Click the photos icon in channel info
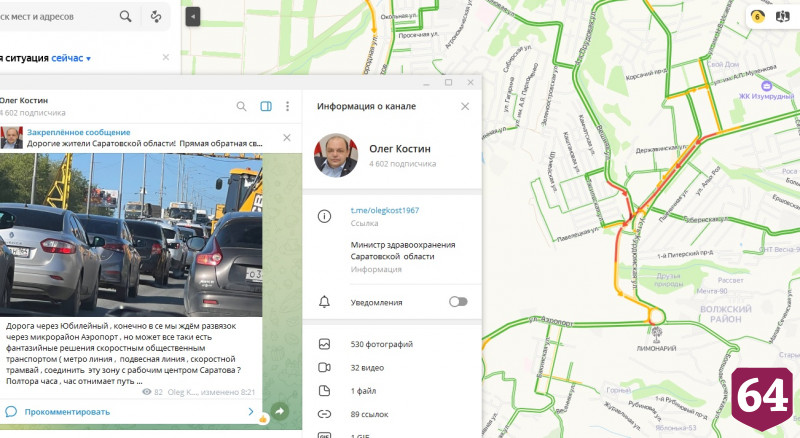Screen dimensions: 800x438 pos(324,344)
